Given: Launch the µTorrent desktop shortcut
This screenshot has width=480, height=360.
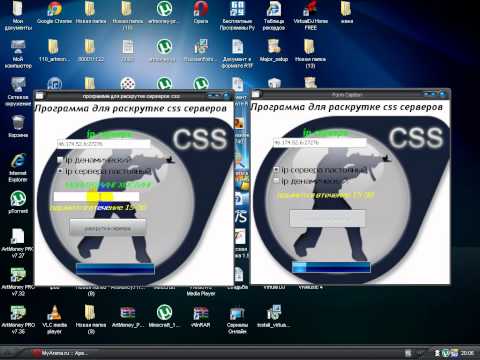Looking at the screenshot, I should 18,202.
